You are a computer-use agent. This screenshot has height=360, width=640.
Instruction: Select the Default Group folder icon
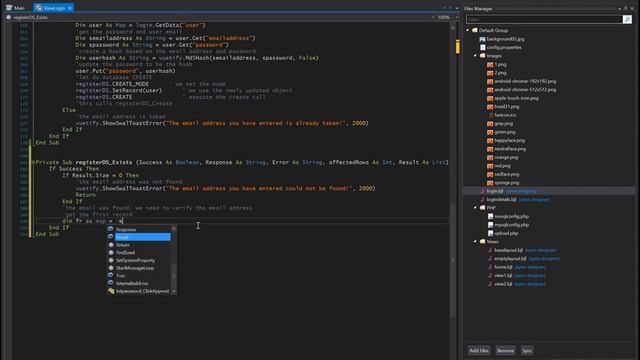pyautogui.click(x=475, y=30)
